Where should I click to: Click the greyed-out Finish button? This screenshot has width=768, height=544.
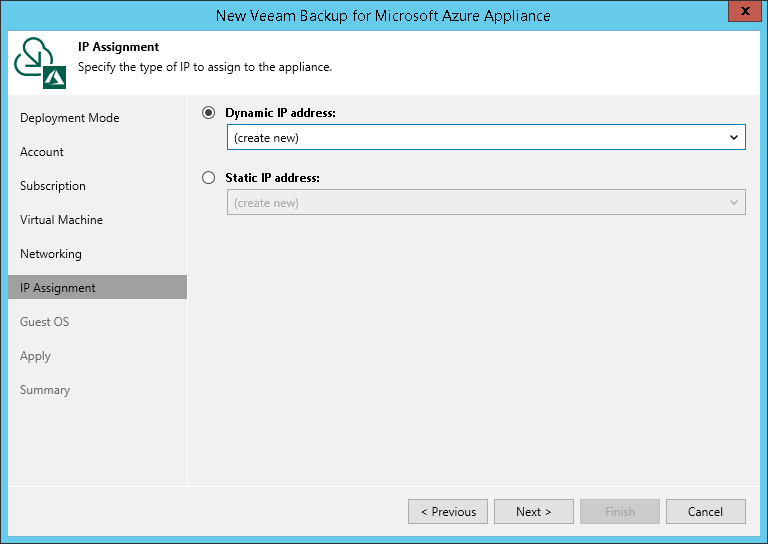pos(620,512)
